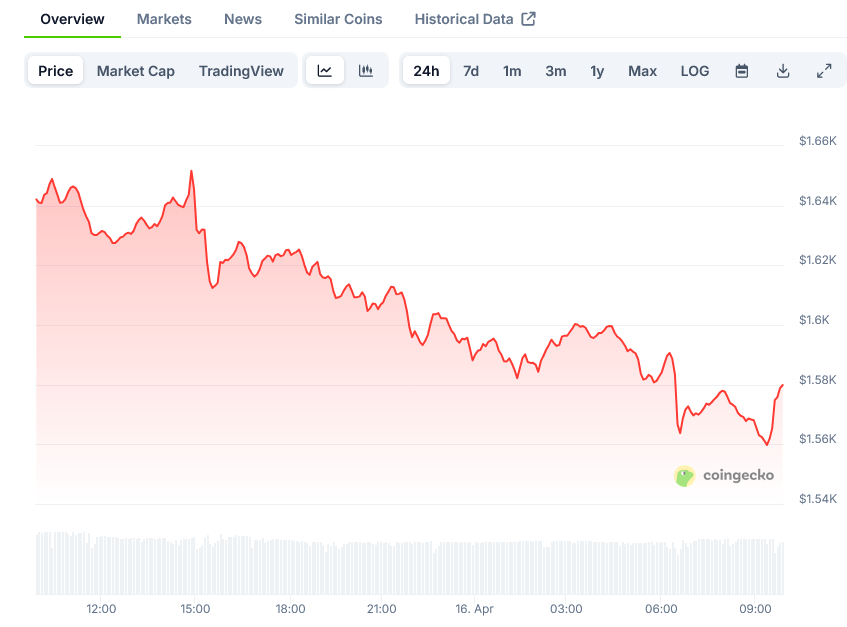
Task: Click the price line near 15:00 peak
Action: pos(191,172)
